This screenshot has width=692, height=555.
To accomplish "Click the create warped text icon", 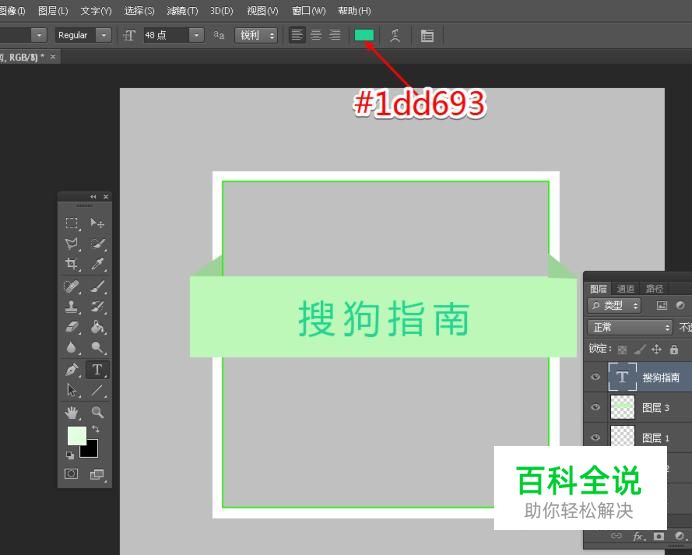I will tap(395, 35).
